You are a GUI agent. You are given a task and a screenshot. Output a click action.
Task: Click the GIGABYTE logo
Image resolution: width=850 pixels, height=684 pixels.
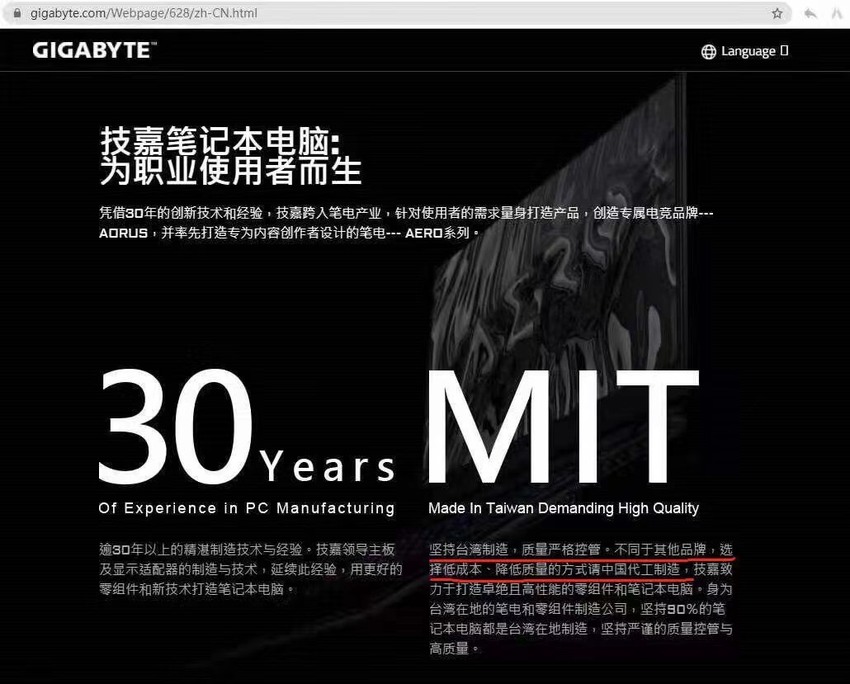tap(94, 50)
